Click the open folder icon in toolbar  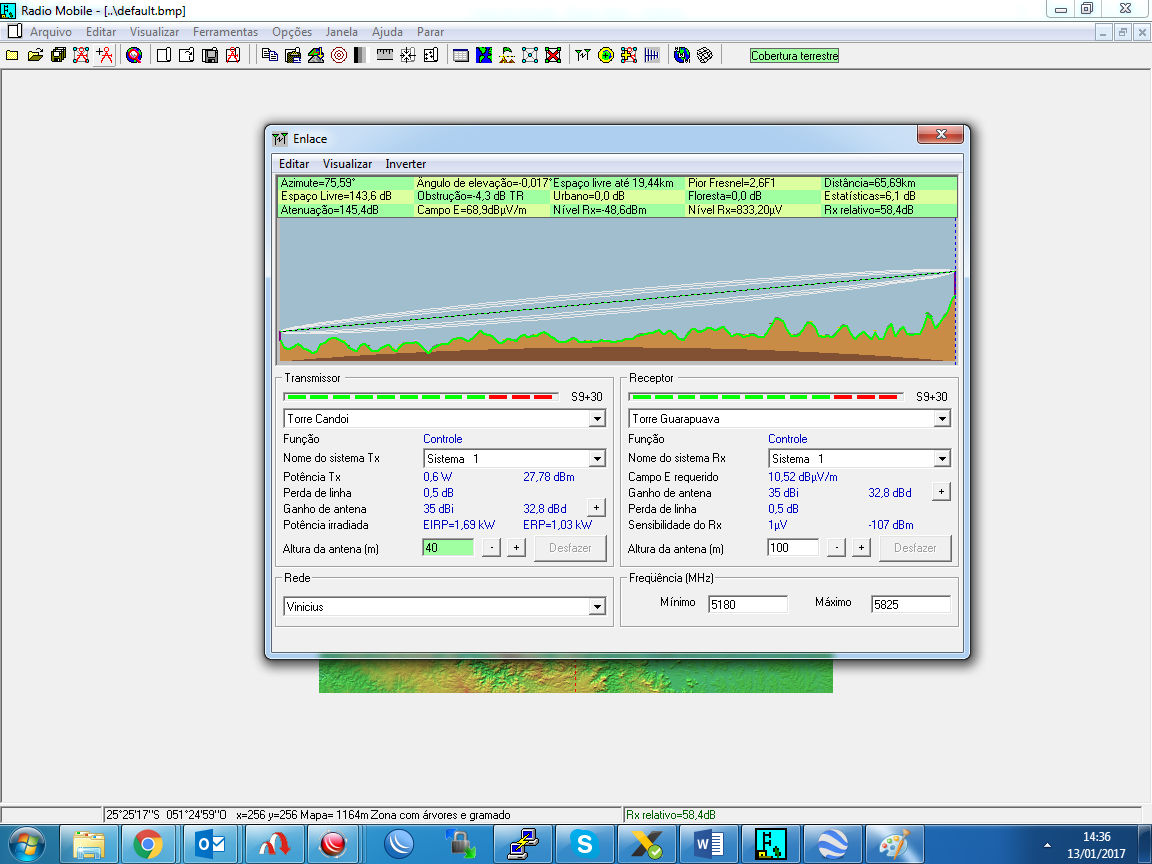click(x=35, y=56)
